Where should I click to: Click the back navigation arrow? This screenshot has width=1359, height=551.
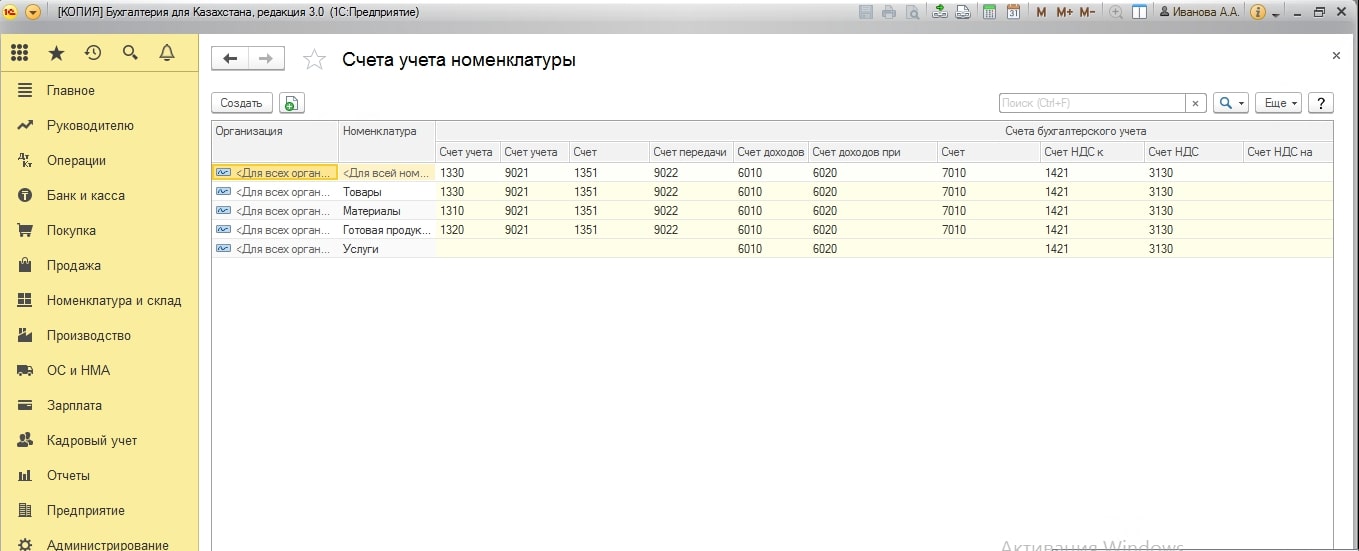(230, 59)
